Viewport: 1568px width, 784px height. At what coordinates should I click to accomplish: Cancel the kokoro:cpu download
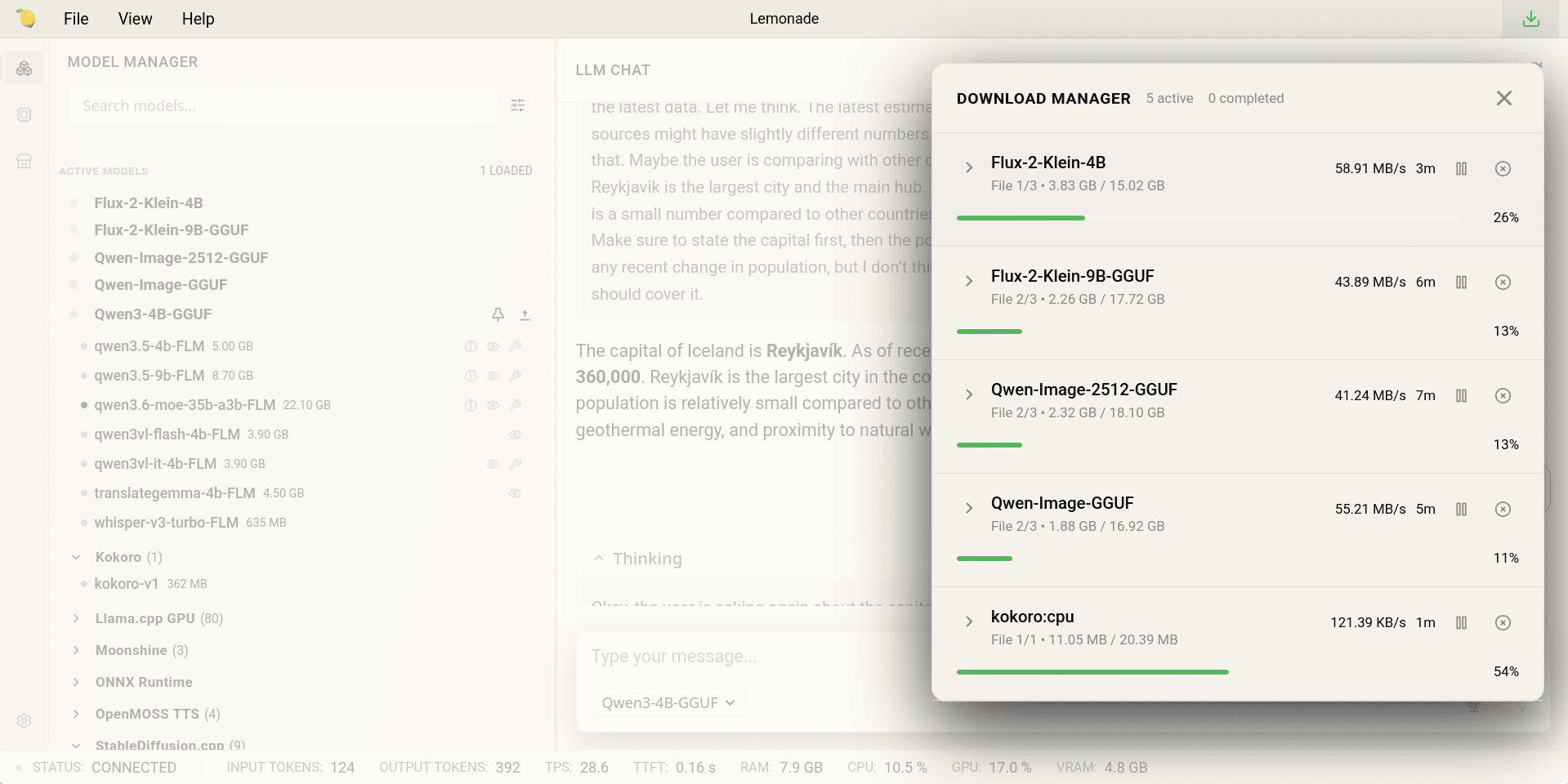[x=1503, y=622]
